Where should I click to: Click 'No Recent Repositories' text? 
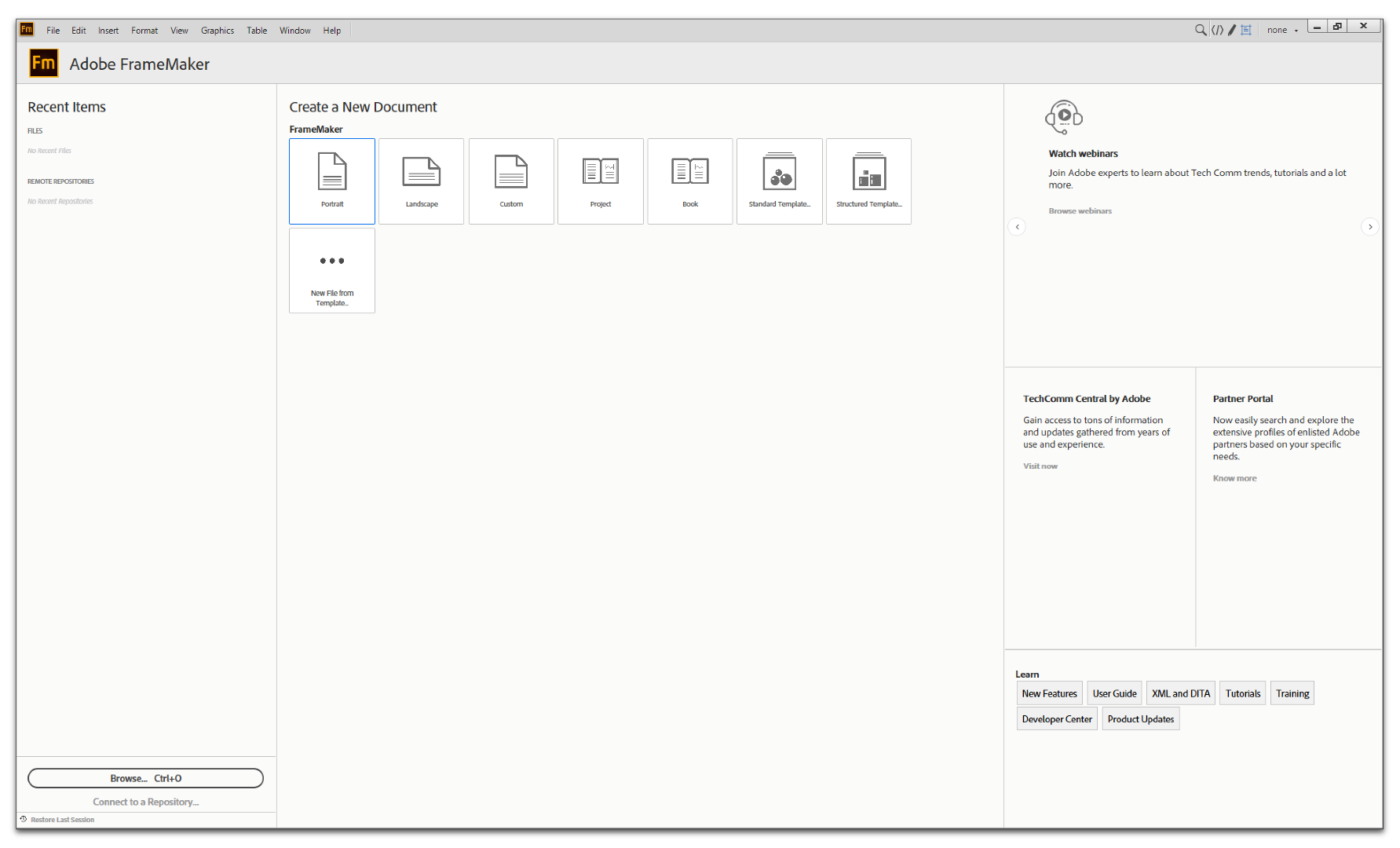pos(60,202)
